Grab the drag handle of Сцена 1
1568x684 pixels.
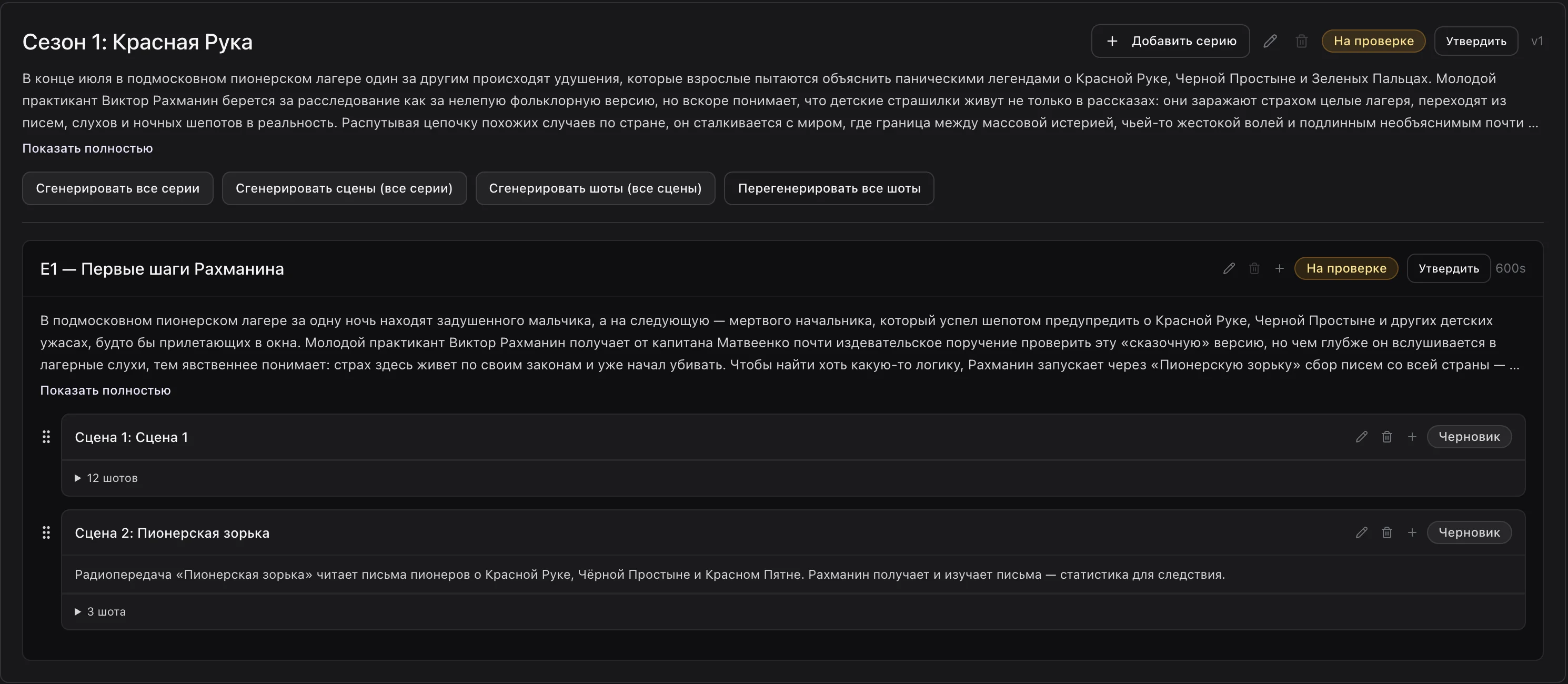pos(46,436)
